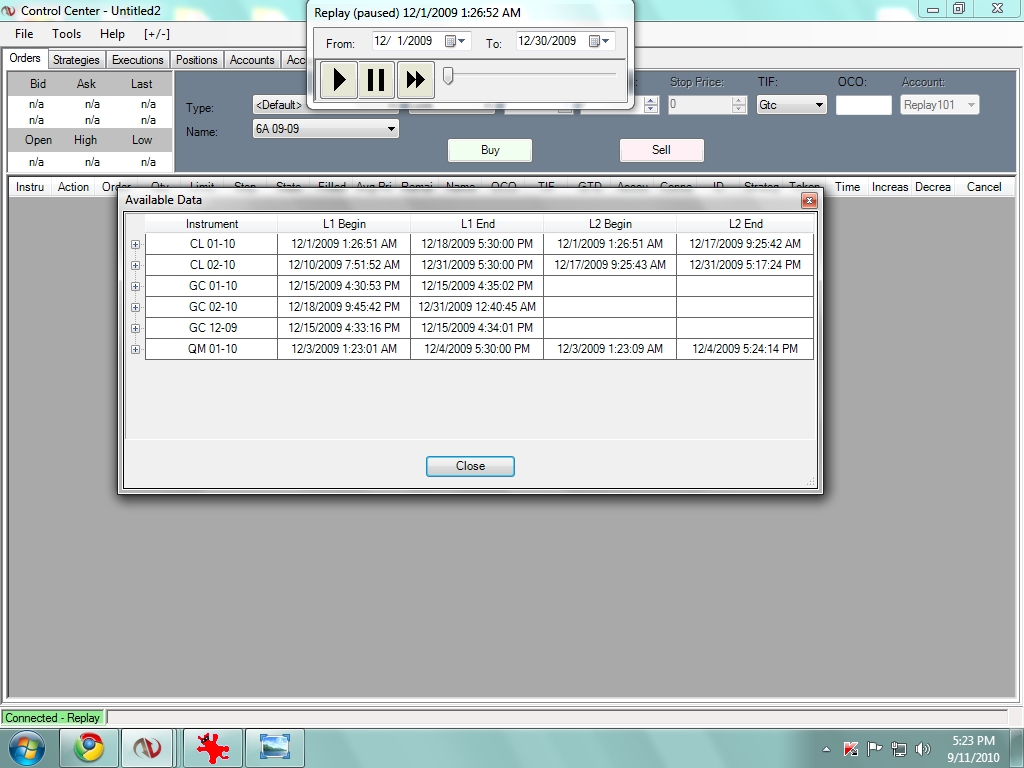
Task: Click the Close button in Available Data
Action: 470,466
